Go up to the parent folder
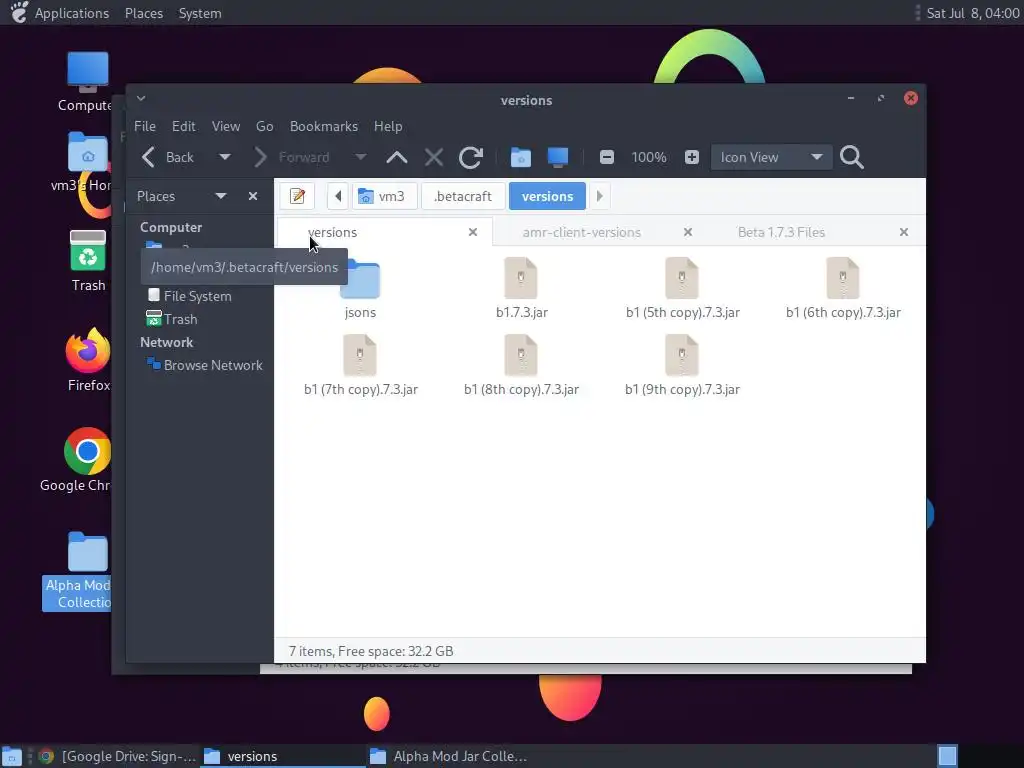The width and height of the screenshot is (1024, 768). point(396,157)
